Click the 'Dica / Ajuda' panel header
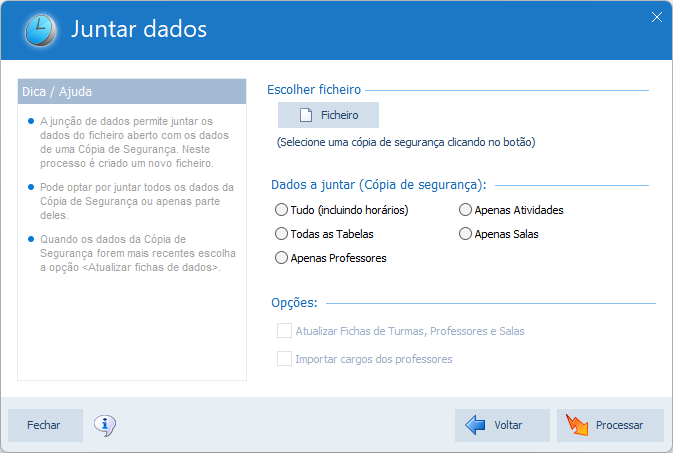 (132, 92)
